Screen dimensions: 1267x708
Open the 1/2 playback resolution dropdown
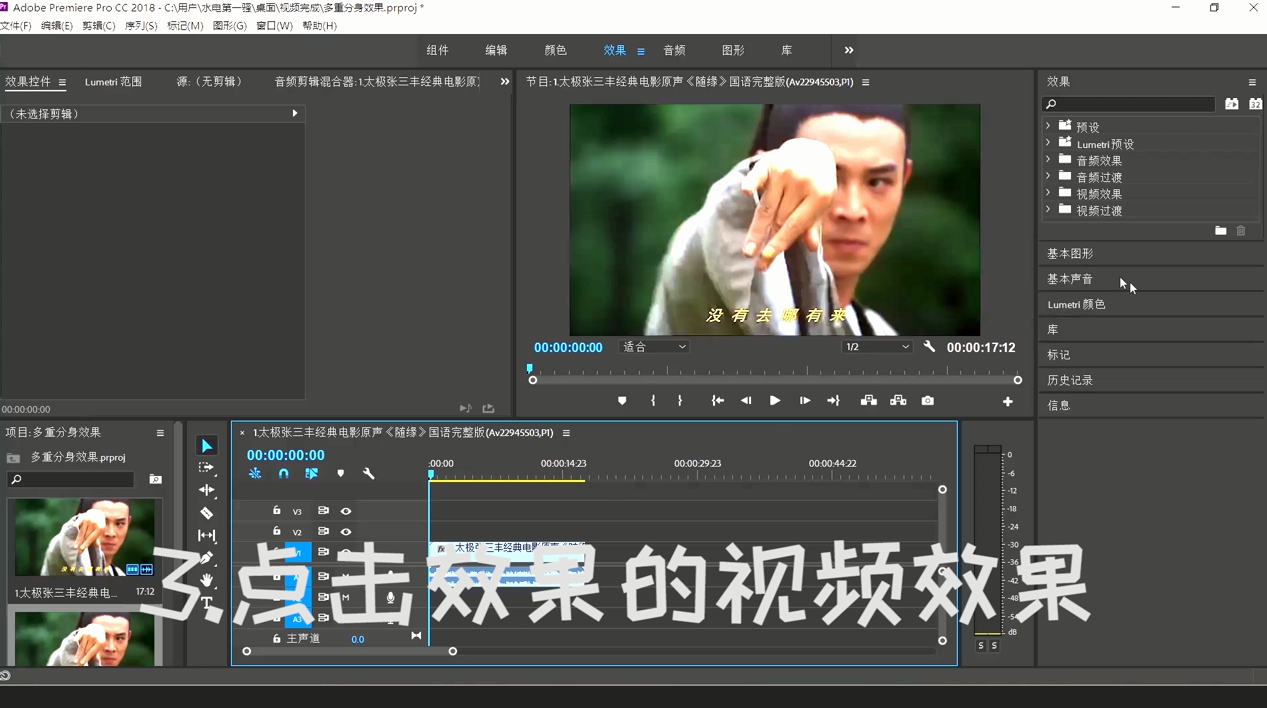(x=877, y=347)
